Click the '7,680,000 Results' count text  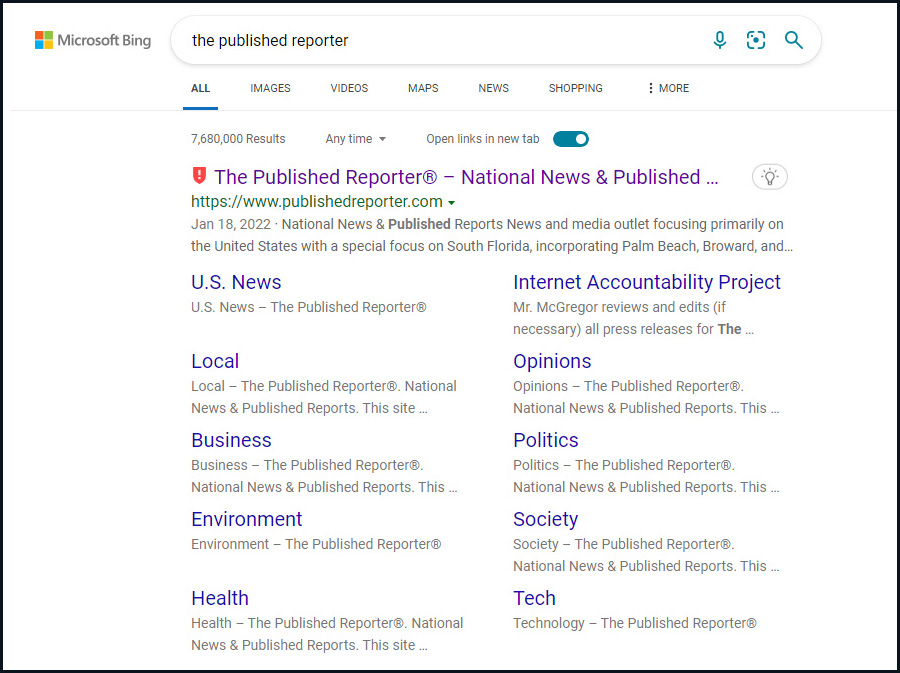point(238,139)
